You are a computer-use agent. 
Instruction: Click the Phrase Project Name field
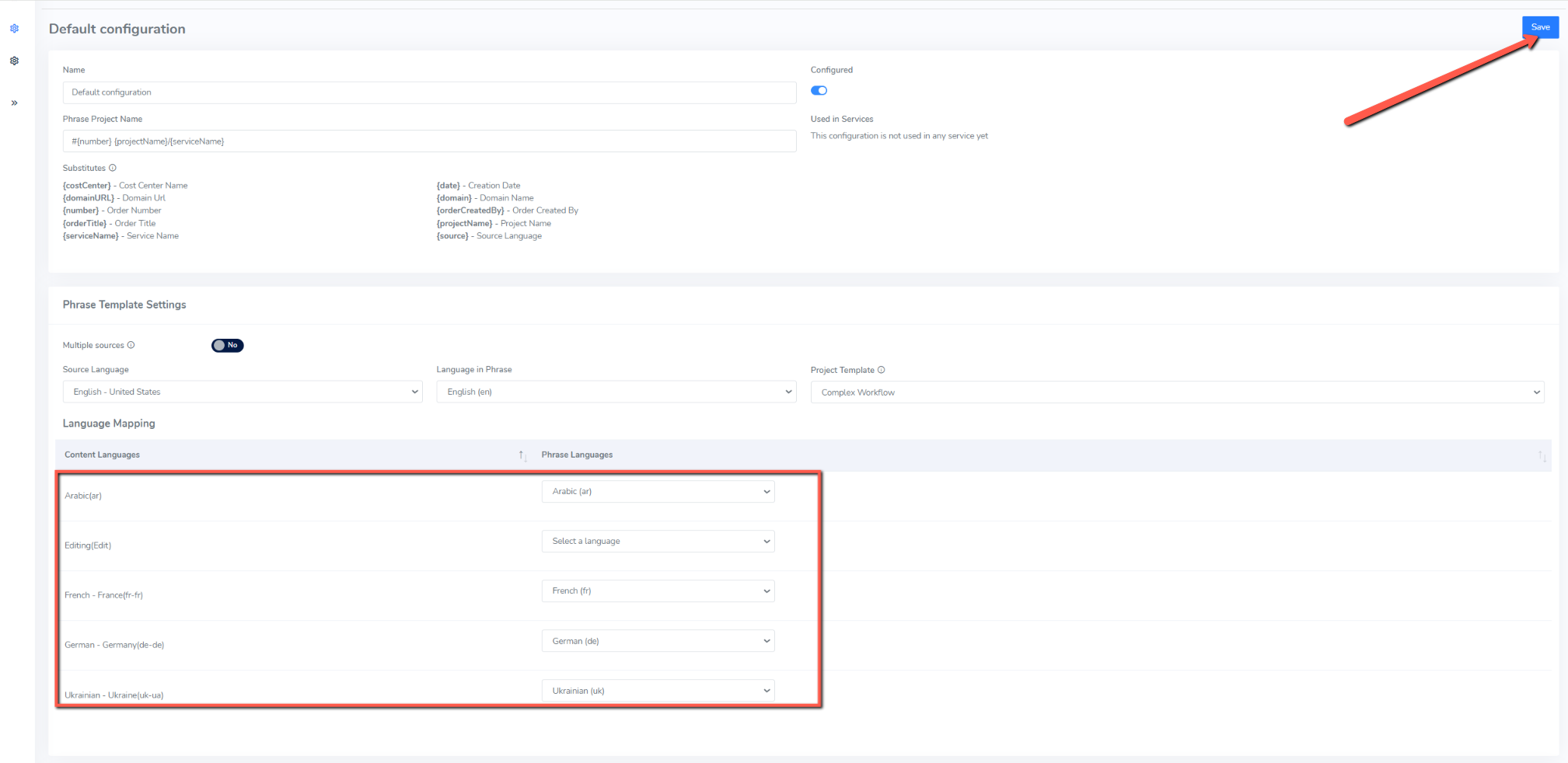pyautogui.click(x=429, y=141)
